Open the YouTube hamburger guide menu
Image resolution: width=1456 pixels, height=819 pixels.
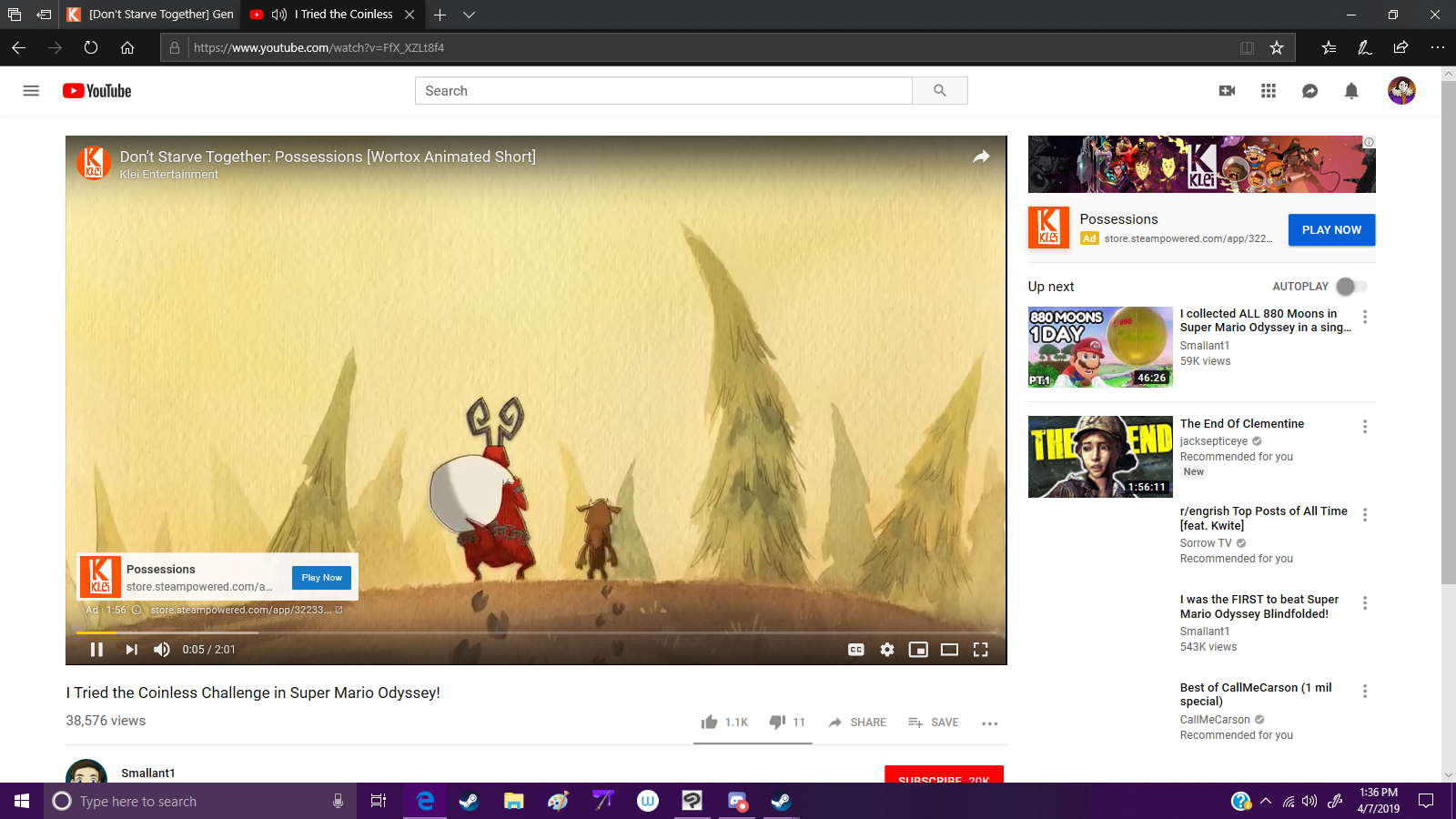point(31,91)
